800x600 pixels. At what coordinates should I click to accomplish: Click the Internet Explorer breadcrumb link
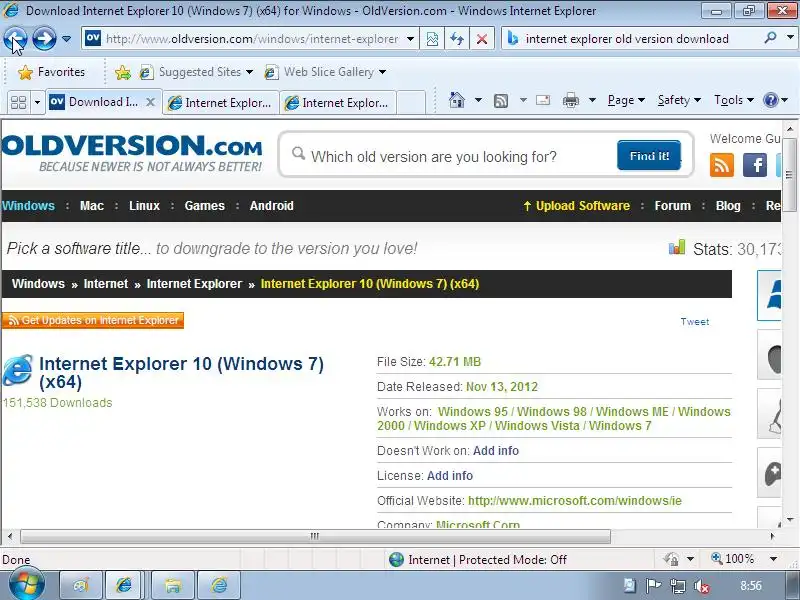click(194, 284)
